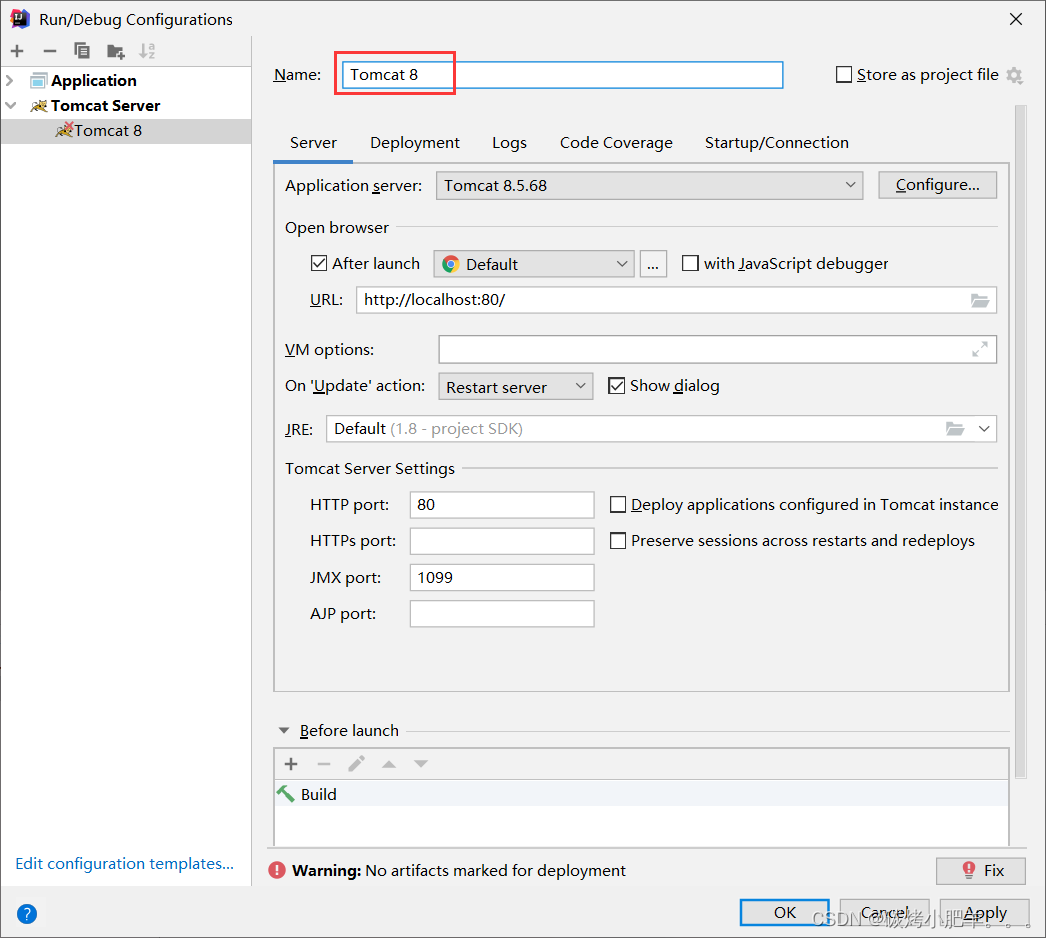Screen dimensions: 1046x938
Task: Uncheck After launch browser option
Action: [x=319, y=264]
